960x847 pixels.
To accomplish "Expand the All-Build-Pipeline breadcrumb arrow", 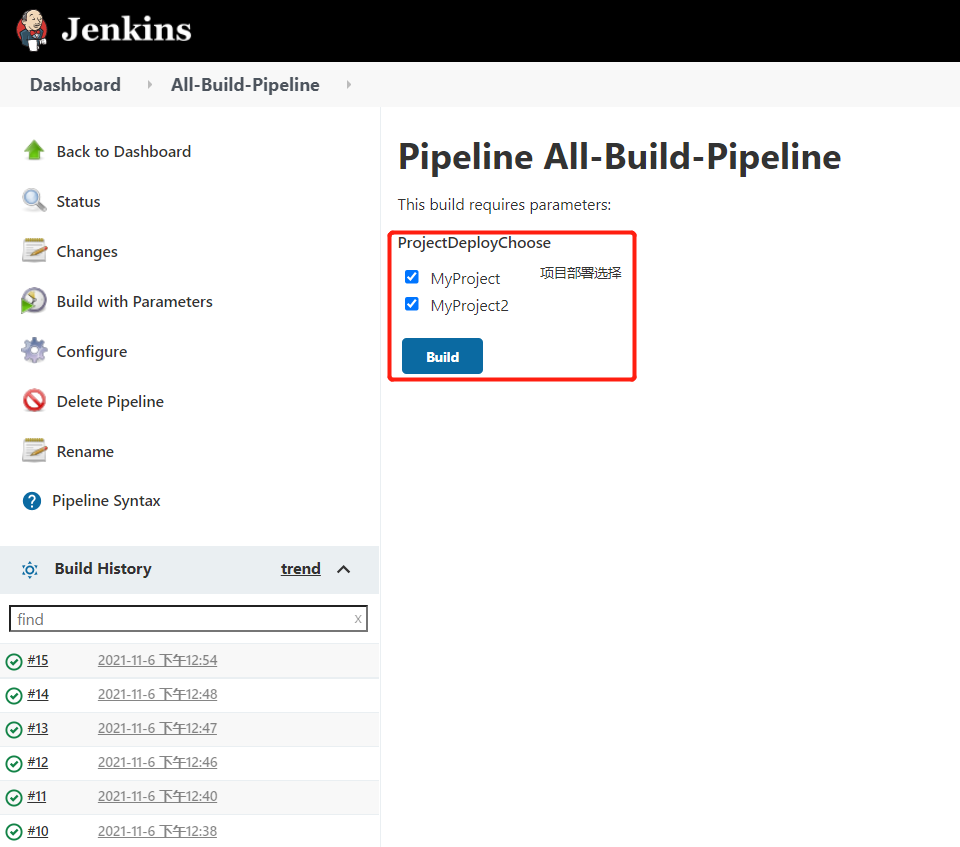I will tap(349, 85).
